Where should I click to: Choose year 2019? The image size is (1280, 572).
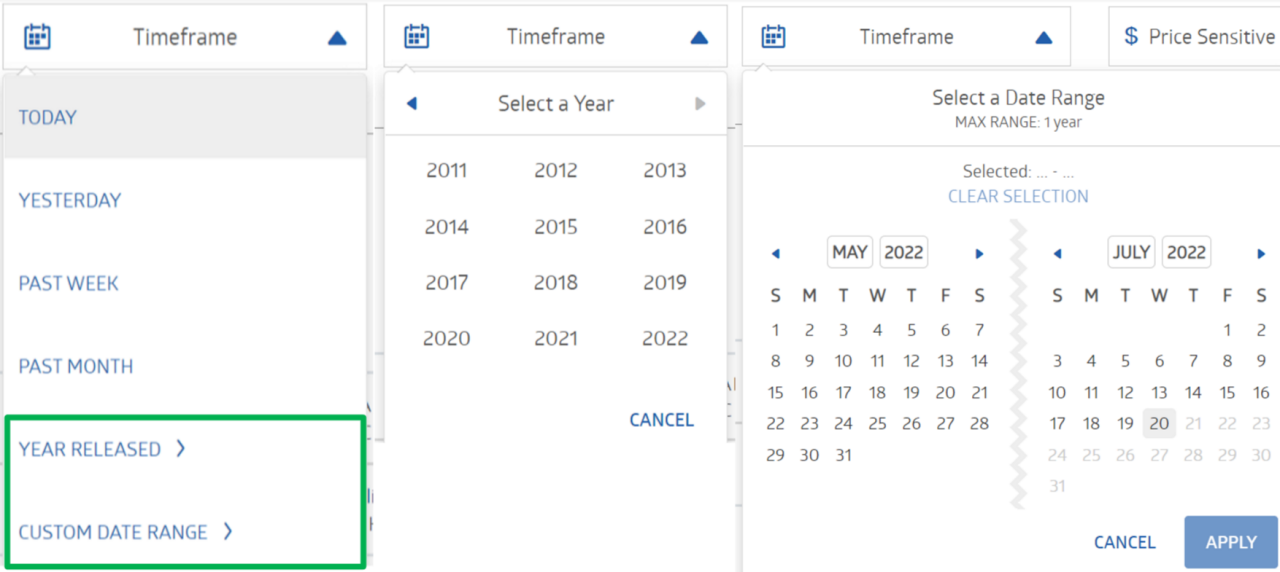point(665,283)
